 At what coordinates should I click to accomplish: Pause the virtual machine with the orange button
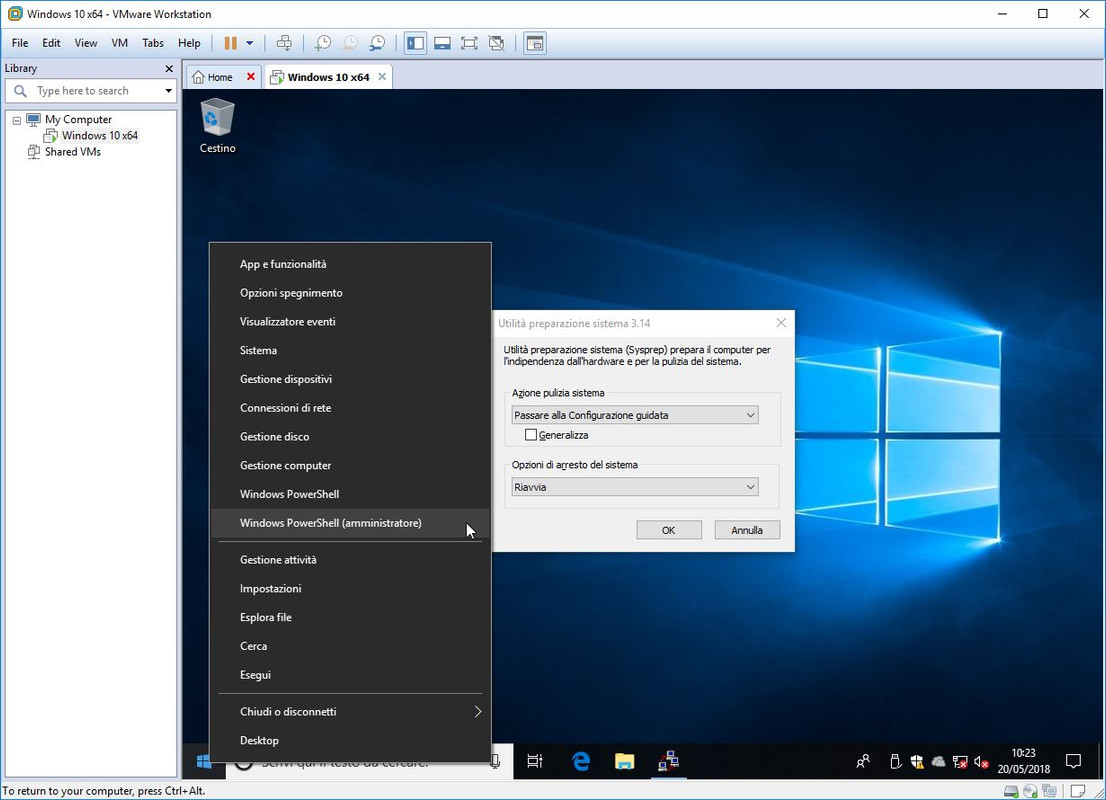(231, 43)
